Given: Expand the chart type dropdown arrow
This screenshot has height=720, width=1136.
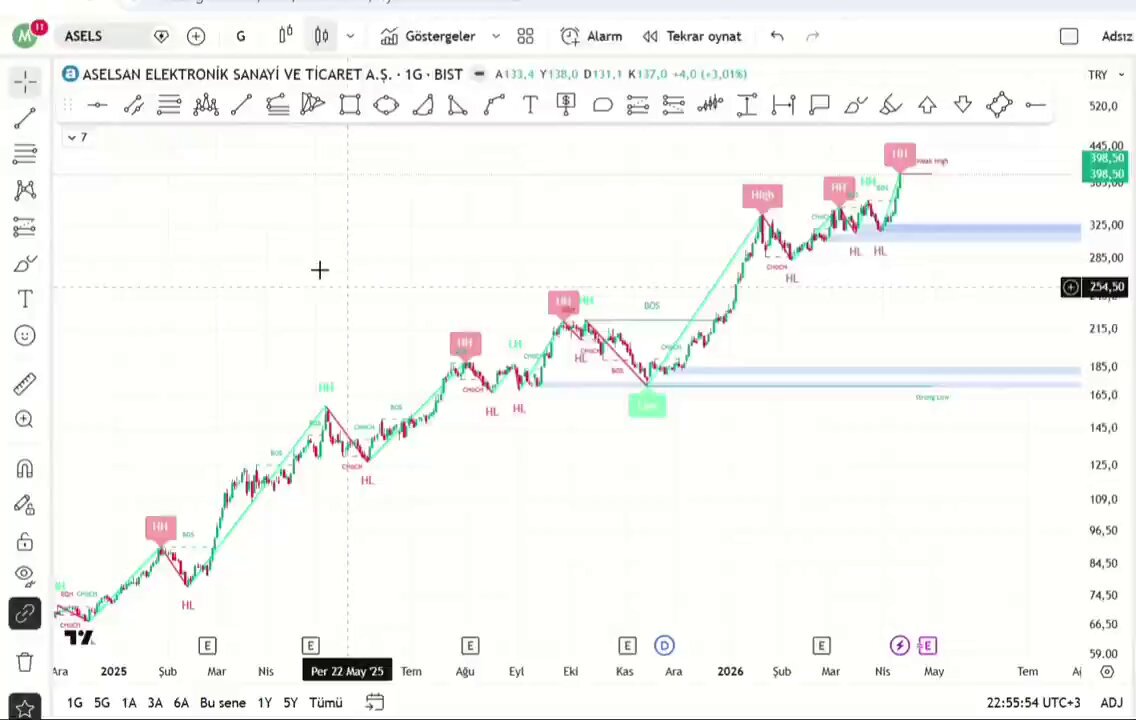Looking at the screenshot, I should coord(350,36).
